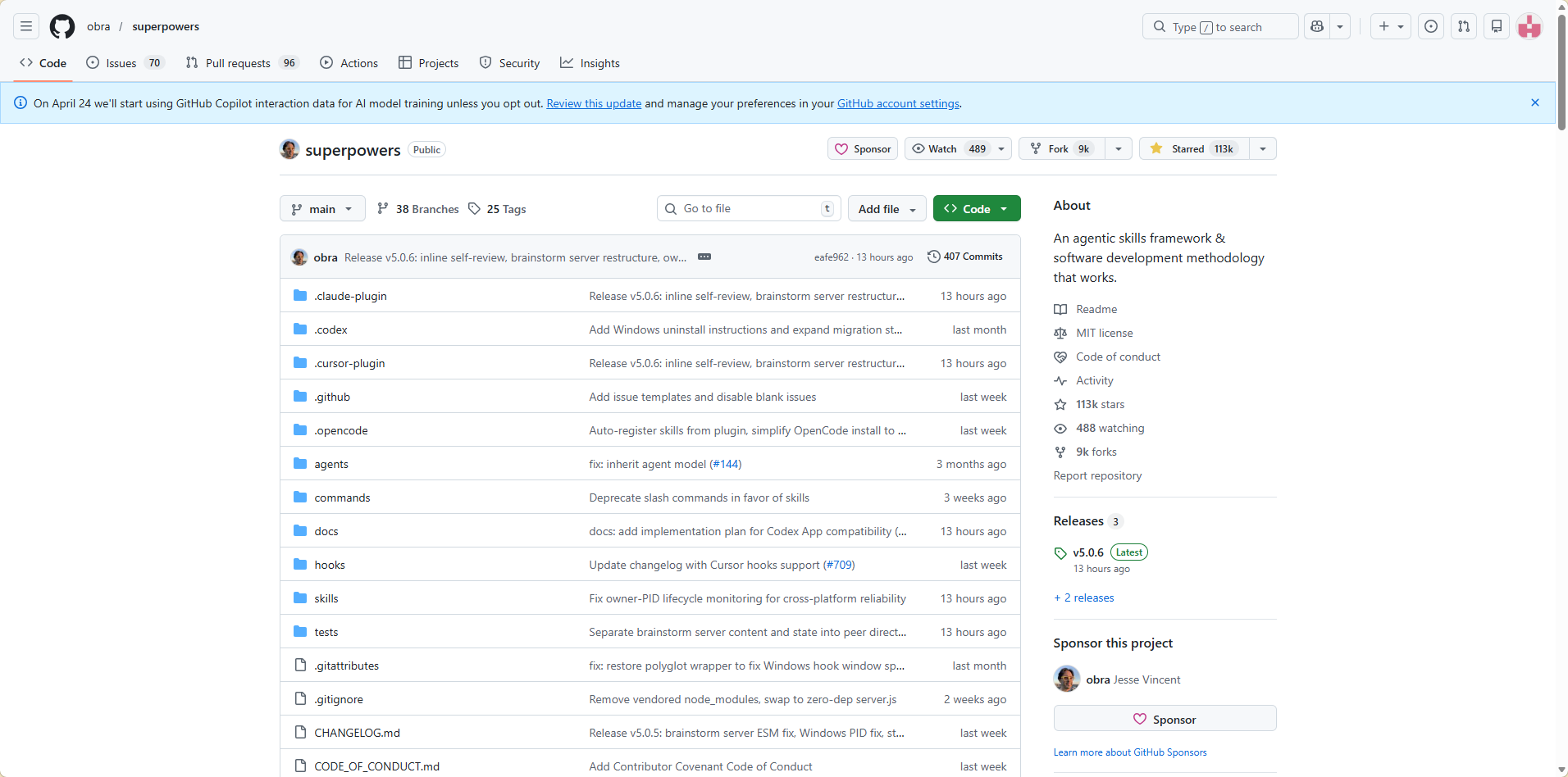Click the Sponsor heart button at top
The width and height of the screenshot is (1568, 777).
tap(863, 149)
